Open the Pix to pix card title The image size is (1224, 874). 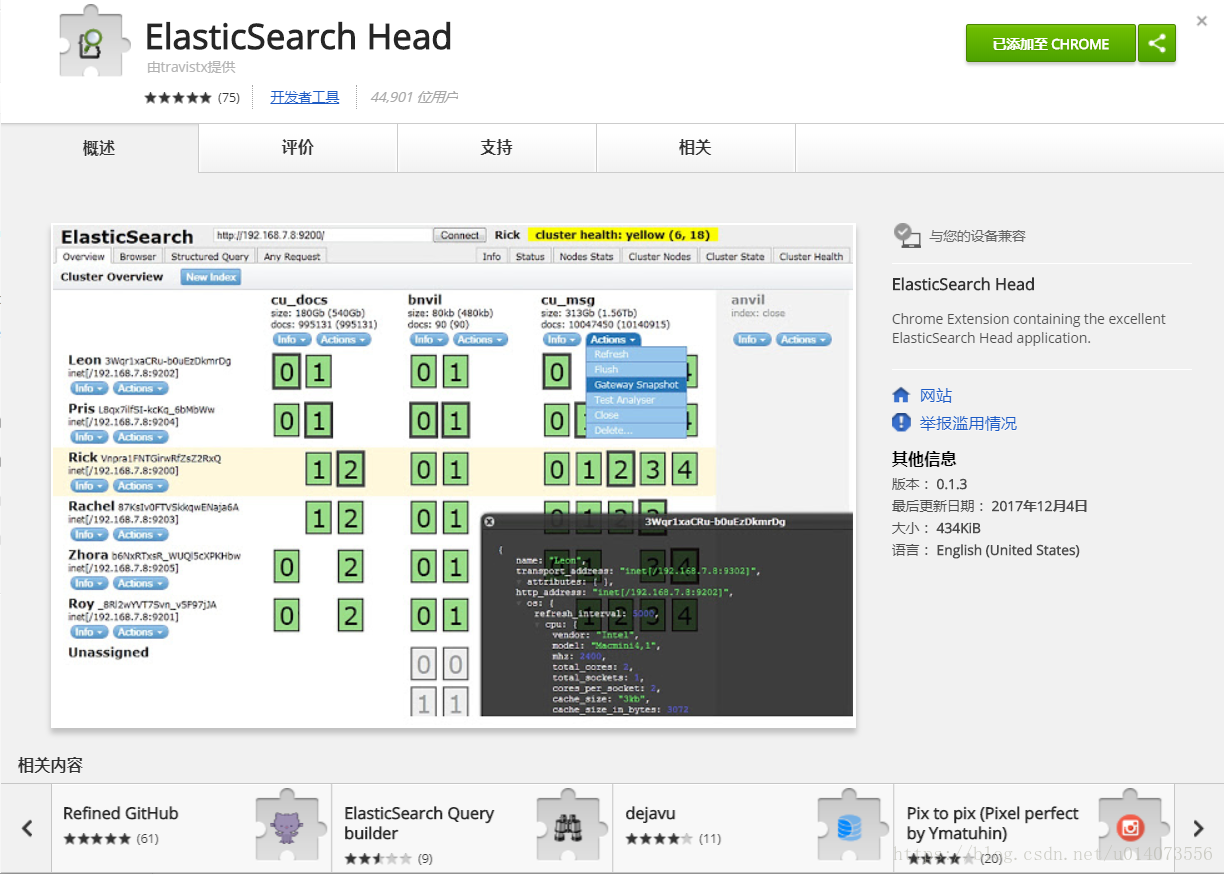click(x=993, y=823)
